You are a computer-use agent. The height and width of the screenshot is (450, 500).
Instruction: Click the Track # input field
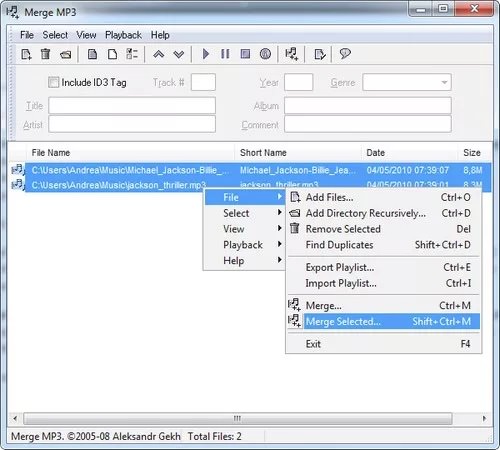pos(203,82)
